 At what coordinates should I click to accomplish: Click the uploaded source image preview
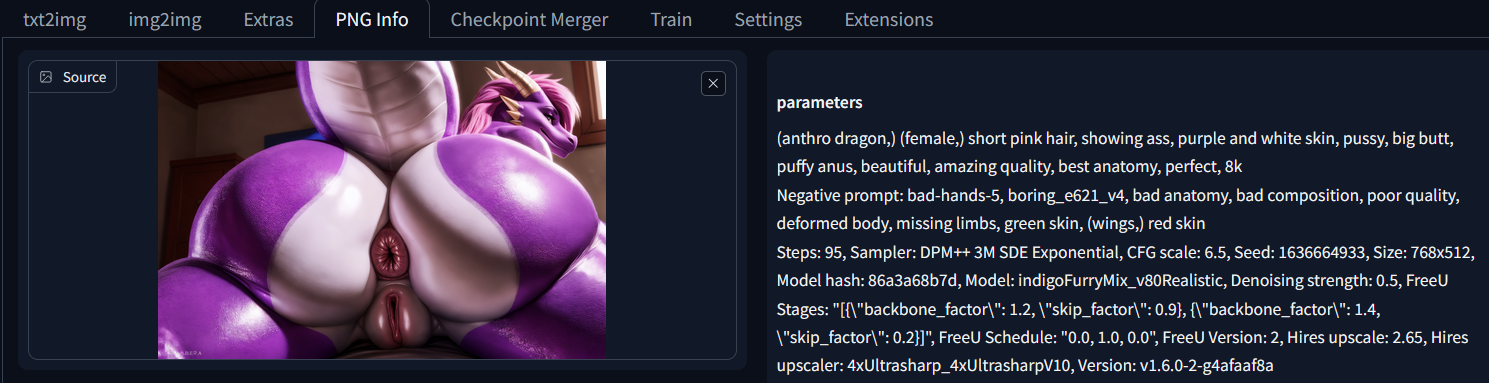pos(382,210)
